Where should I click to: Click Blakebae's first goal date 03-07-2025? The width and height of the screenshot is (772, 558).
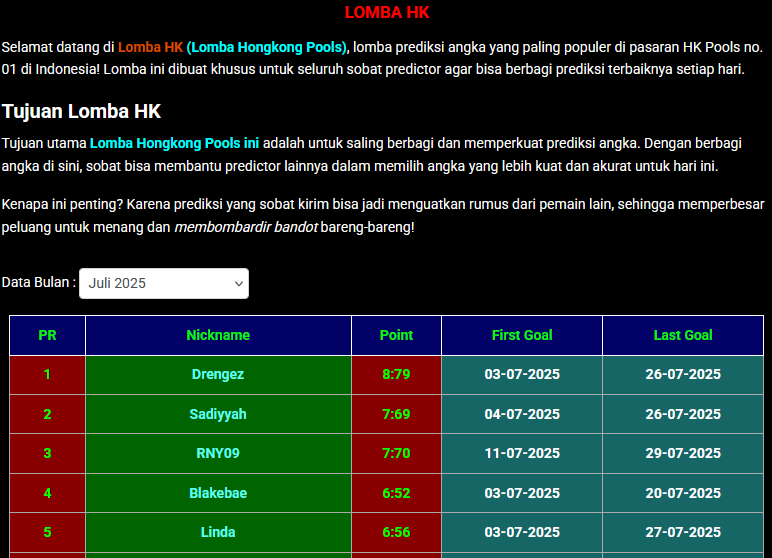point(522,493)
